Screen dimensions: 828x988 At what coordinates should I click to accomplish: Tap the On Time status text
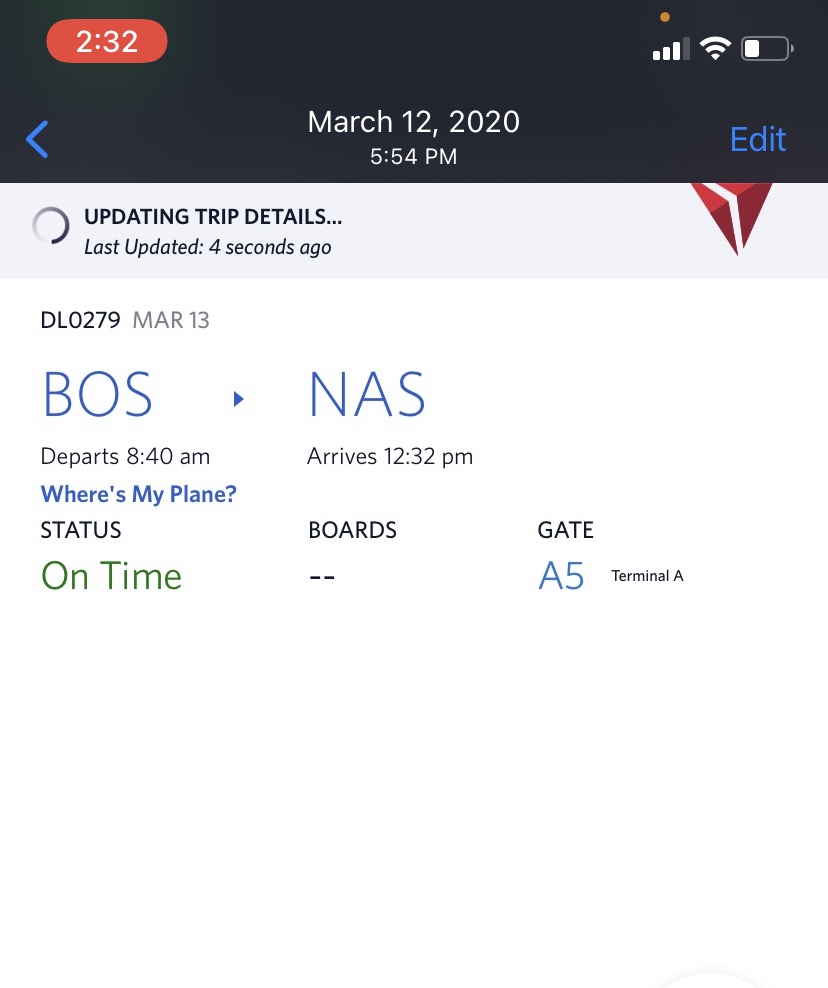tap(112, 576)
